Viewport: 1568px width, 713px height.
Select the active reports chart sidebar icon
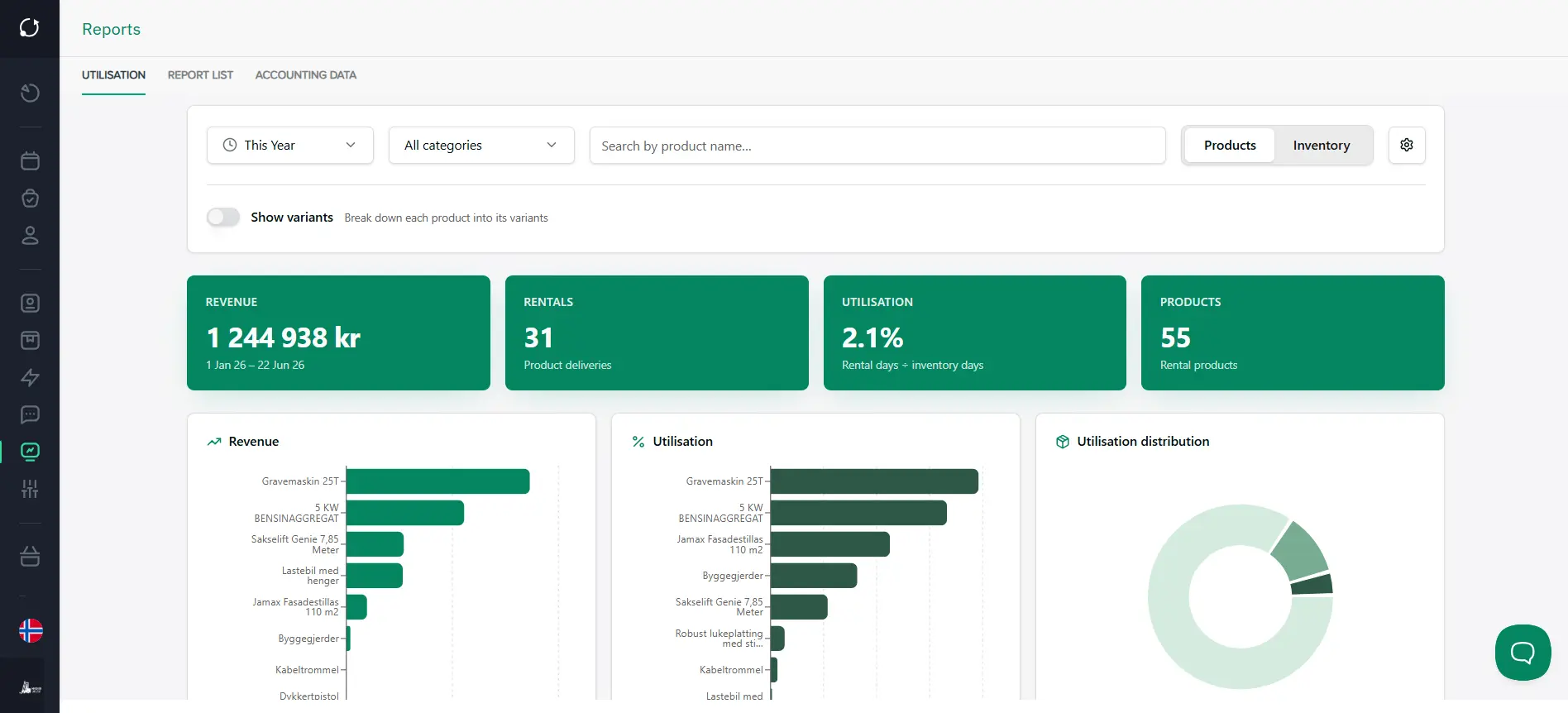[30, 452]
